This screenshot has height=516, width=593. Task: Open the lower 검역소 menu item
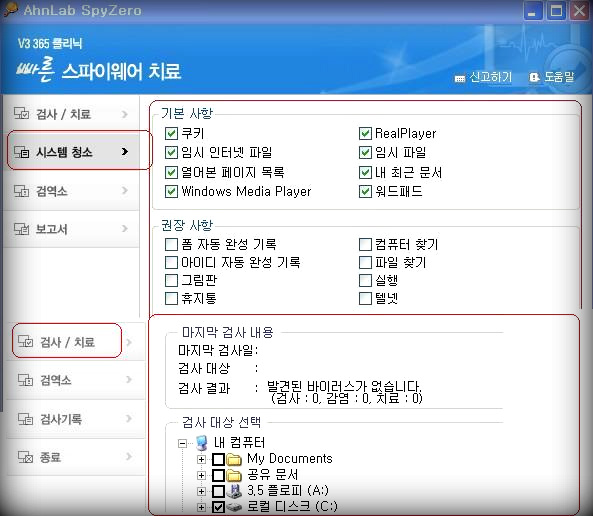75,380
